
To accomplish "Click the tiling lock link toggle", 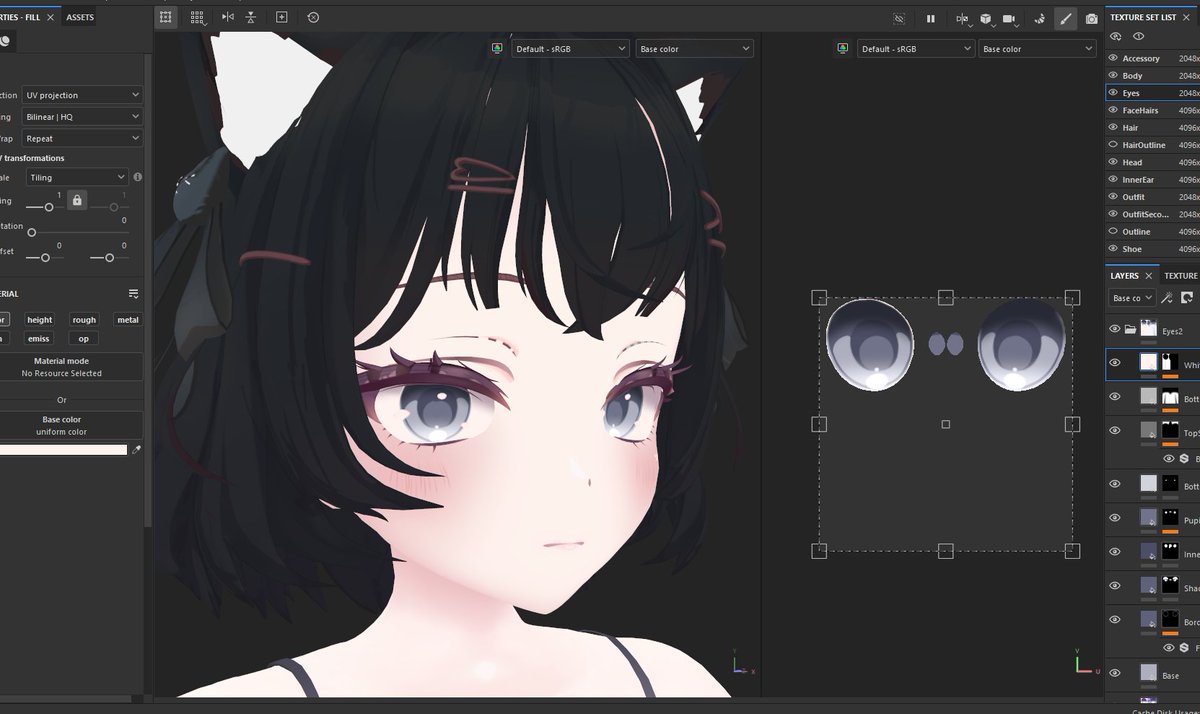I will tap(76, 199).
